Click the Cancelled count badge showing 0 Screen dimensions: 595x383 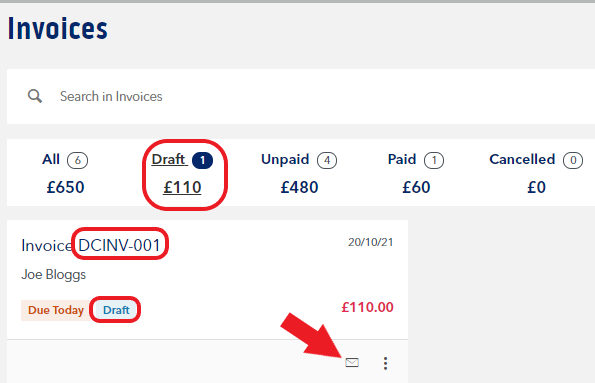[573, 160]
